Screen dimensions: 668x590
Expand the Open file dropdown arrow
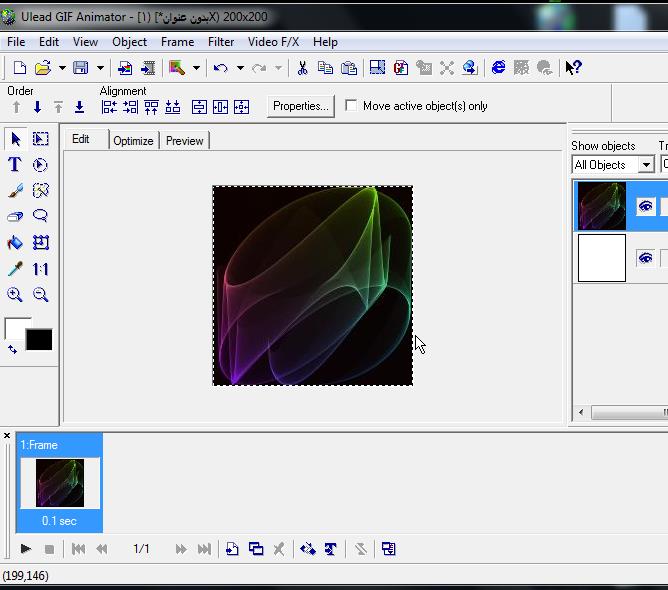point(62,68)
